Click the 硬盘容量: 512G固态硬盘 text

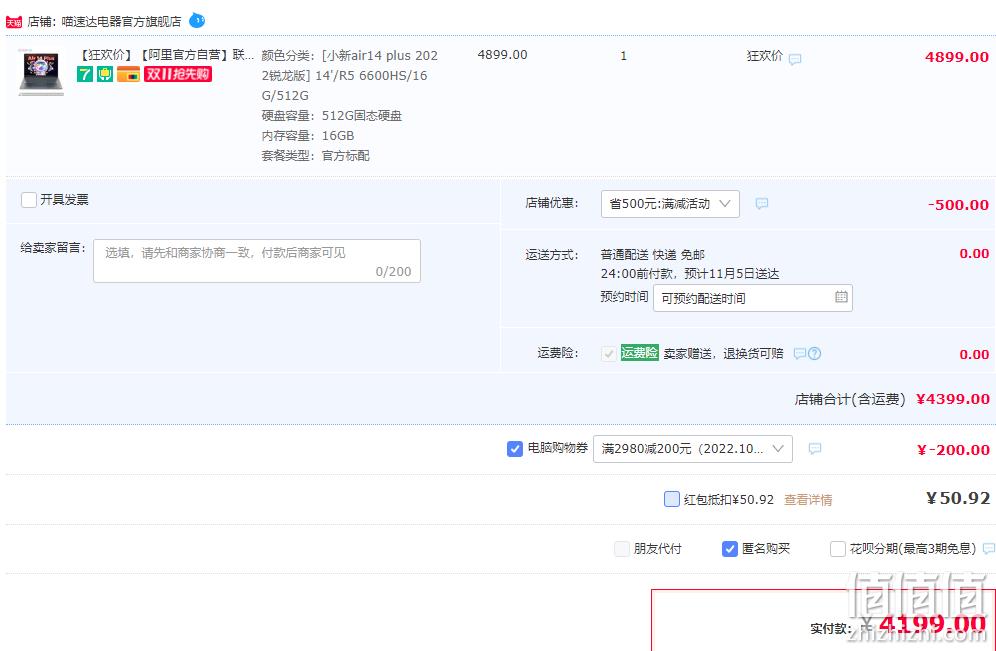click(x=332, y=116)
